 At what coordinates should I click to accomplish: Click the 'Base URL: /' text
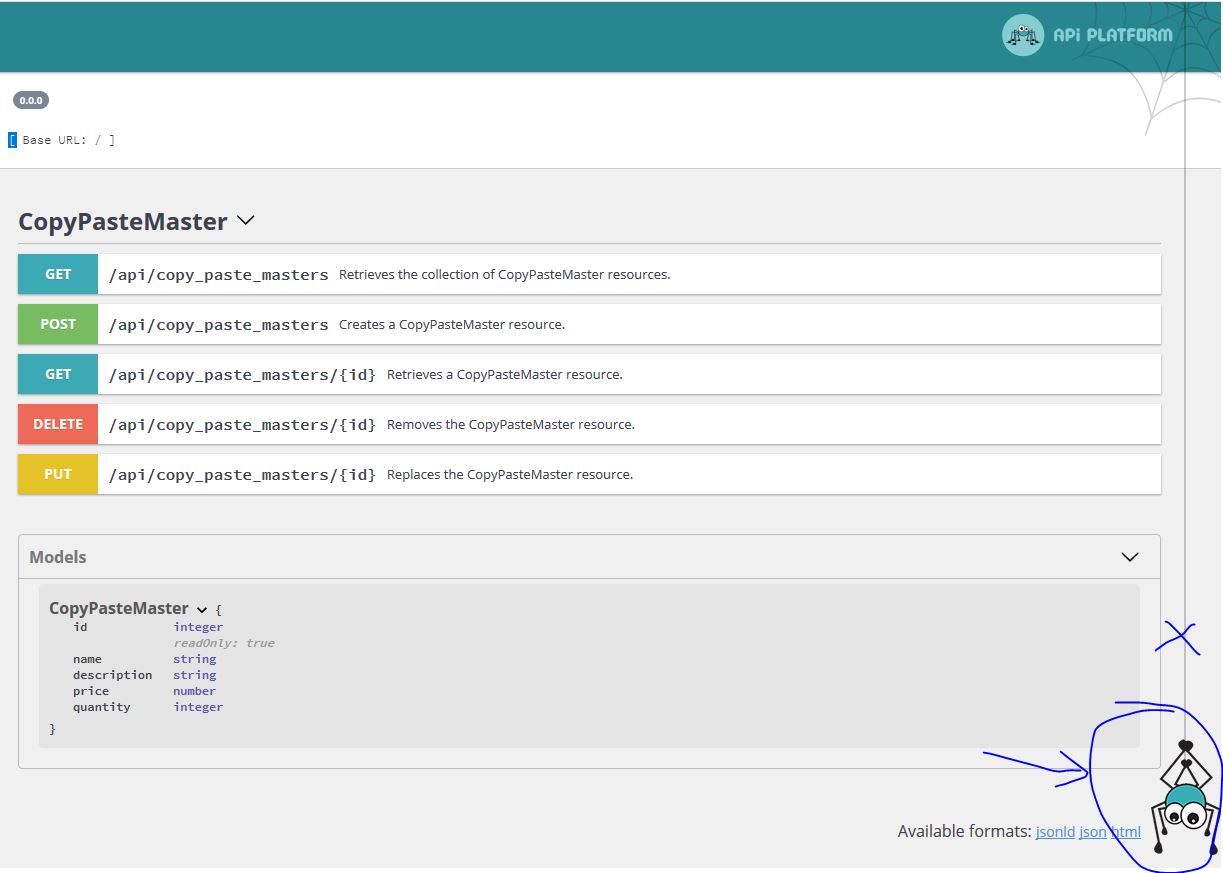tap(62, 140)
